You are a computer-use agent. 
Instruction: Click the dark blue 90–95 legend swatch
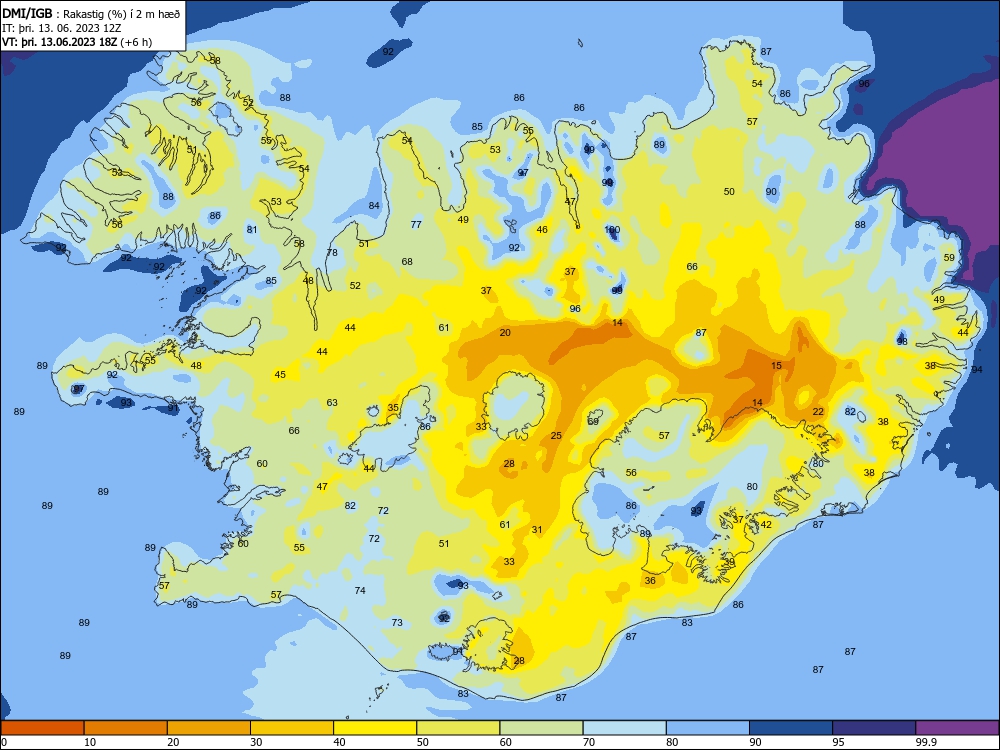pos(791,728)
